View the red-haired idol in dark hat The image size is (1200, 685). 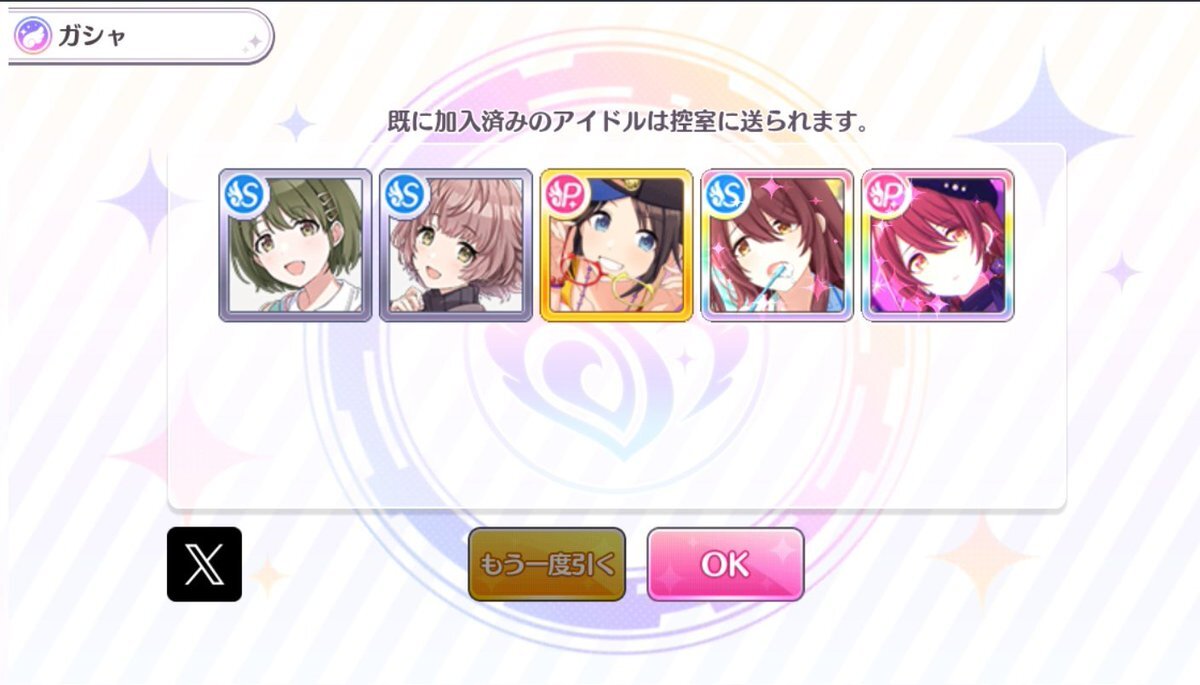coord(938,245)
